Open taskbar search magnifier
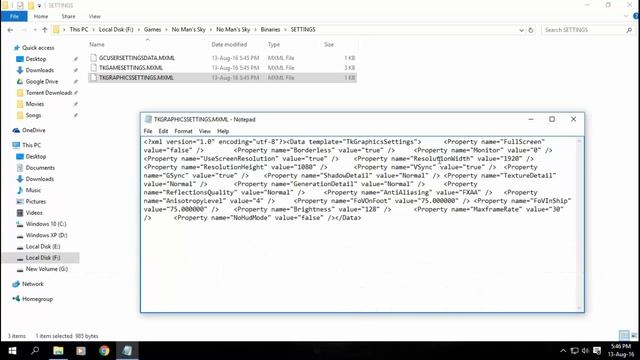640x360 pixels. [x=35, y=351]
